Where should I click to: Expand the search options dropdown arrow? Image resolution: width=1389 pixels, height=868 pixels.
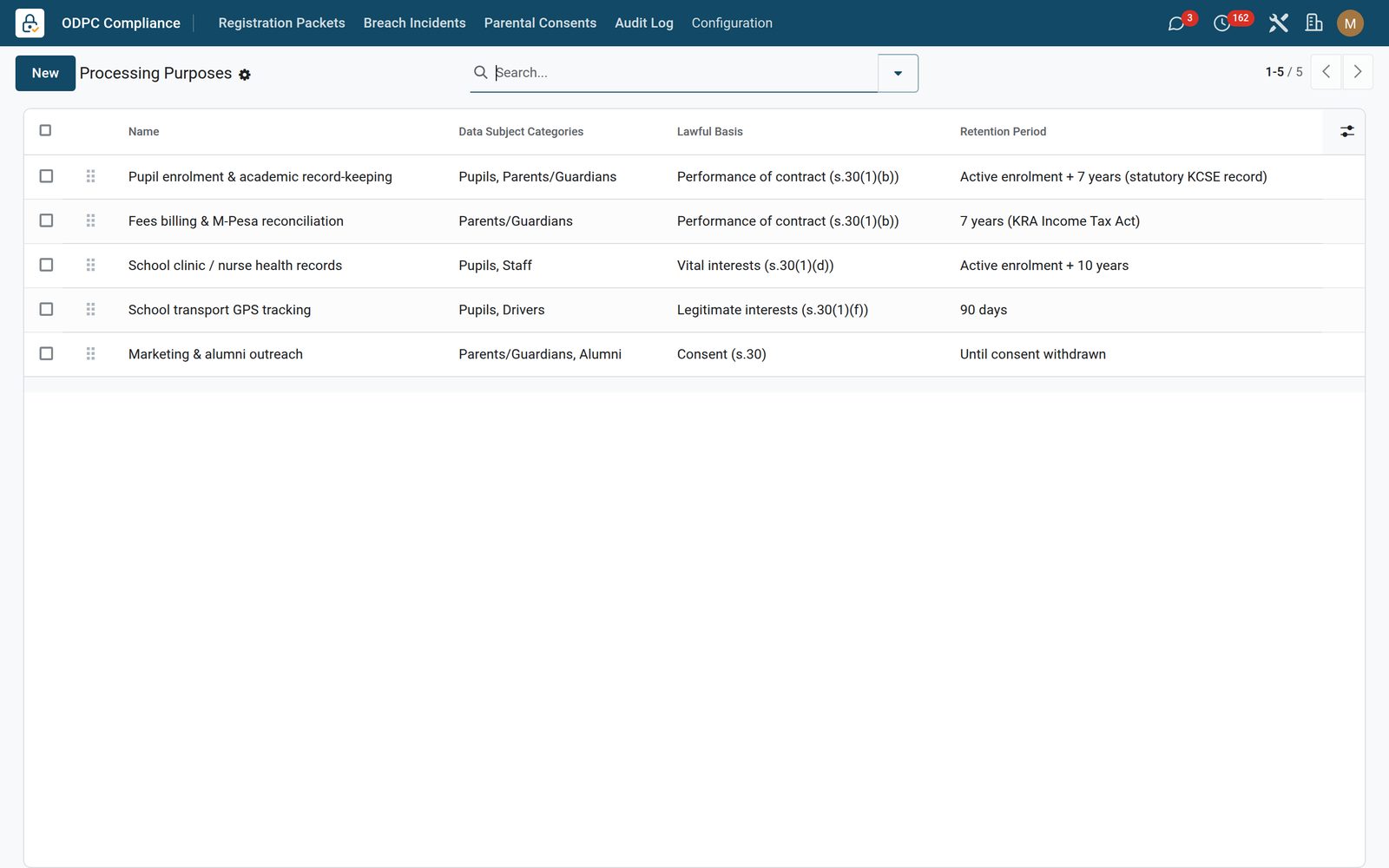coord(898,73)
